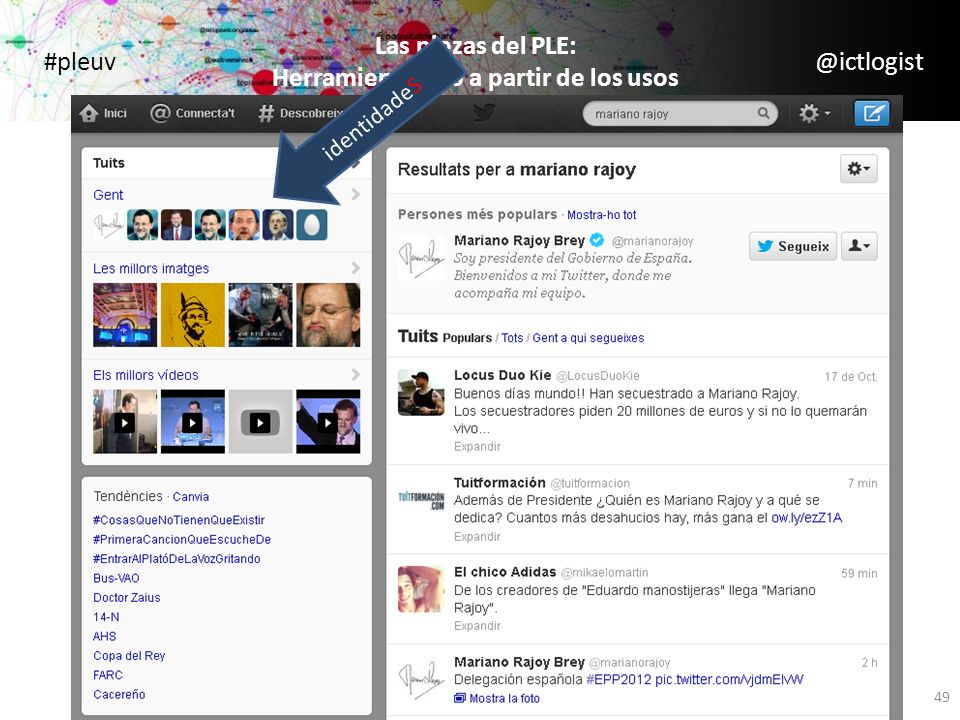The width and height of the screenshot is (960, 720).
Task: Open the top bar settings gear menu
Action: pos(814,113)
